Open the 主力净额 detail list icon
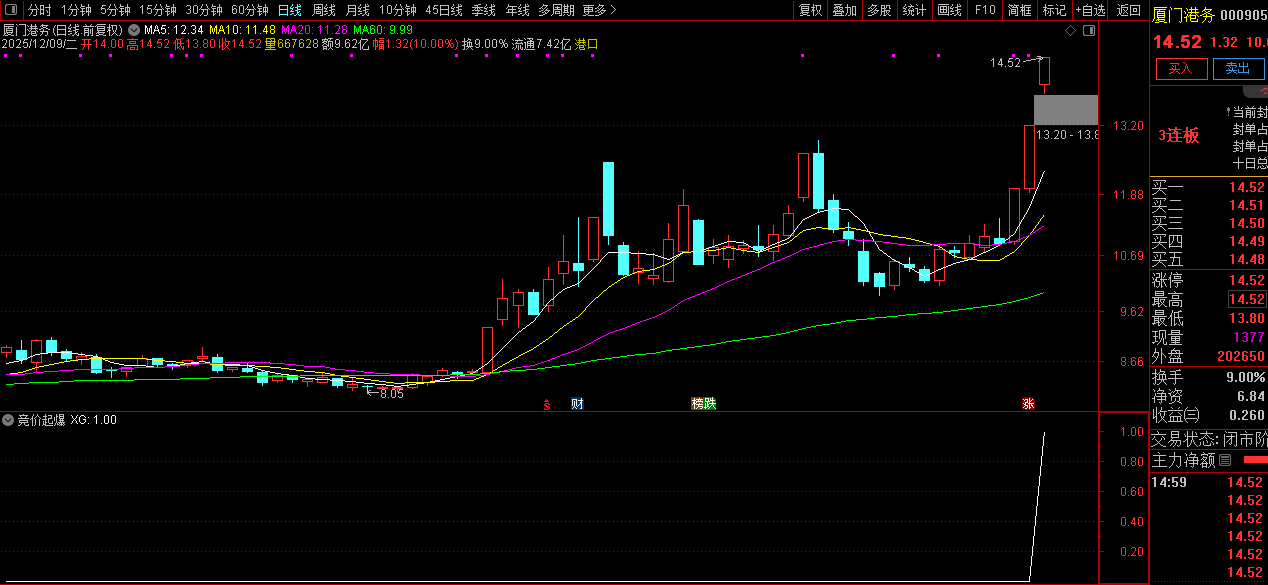1268x585 pixels. [1225, 461]
